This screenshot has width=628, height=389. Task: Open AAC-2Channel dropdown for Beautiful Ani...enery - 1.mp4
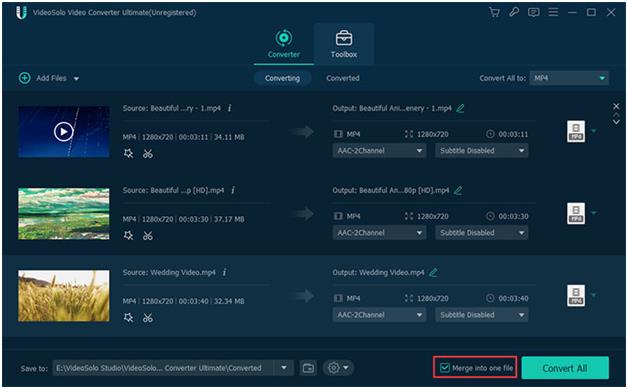[x=379, y=151]
